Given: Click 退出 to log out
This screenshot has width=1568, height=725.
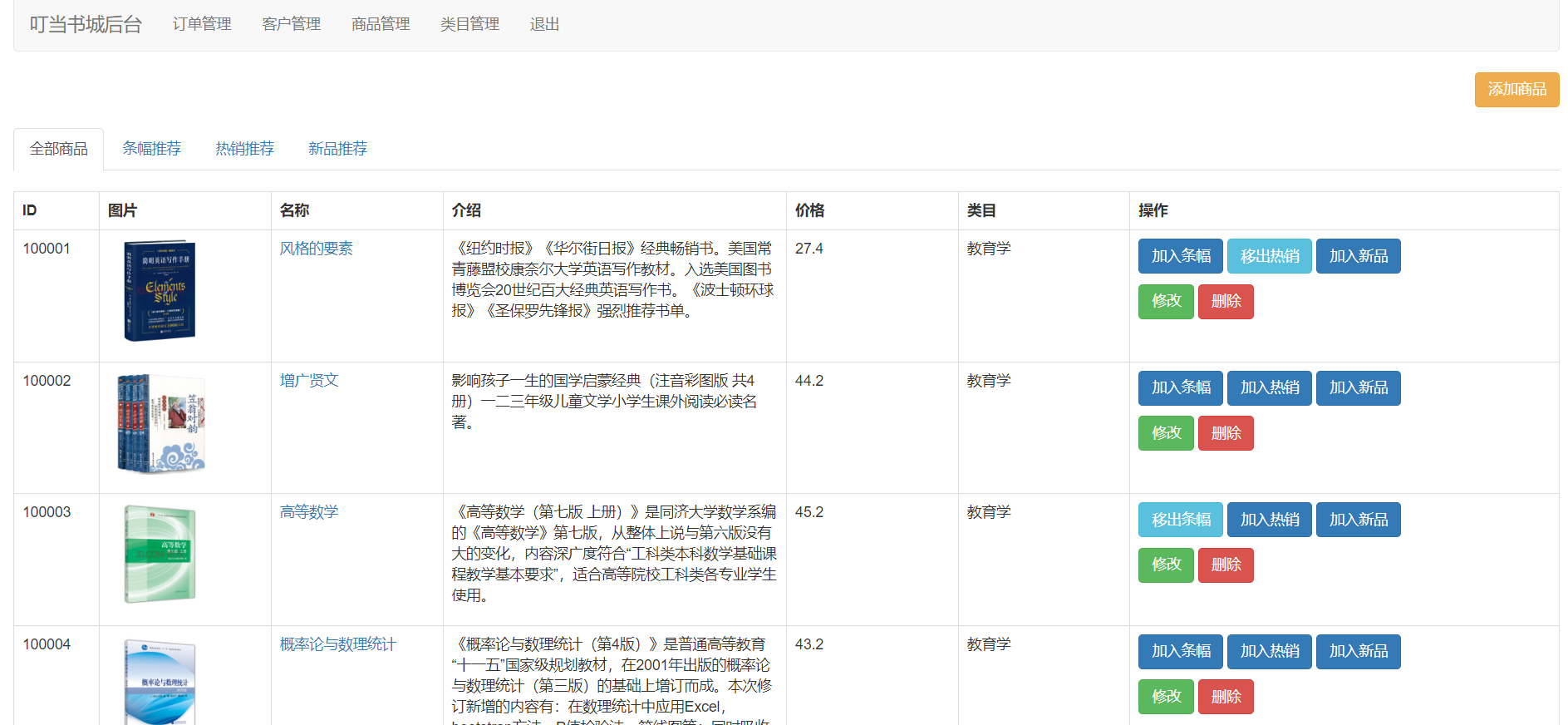Looking at the screenshot, I should [x=544, y=24].
